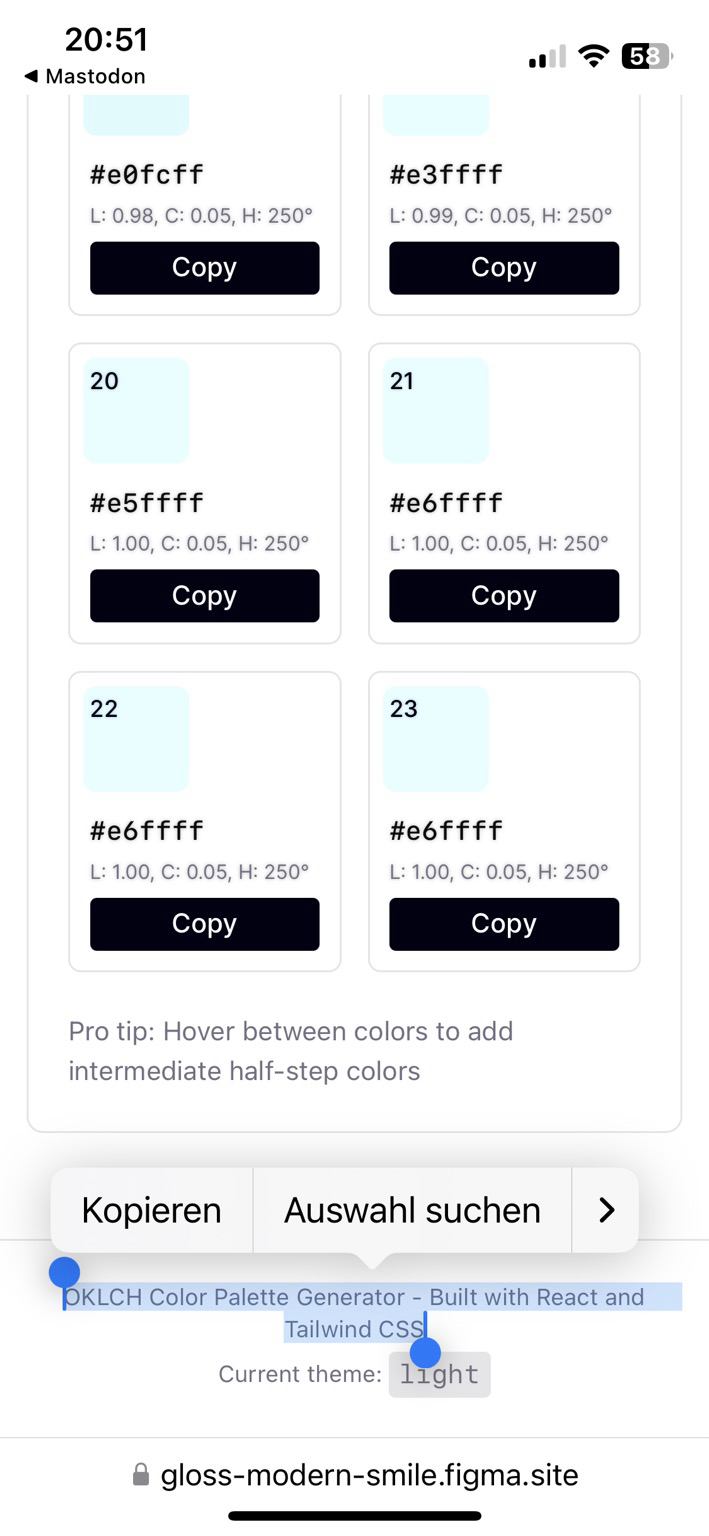Copy color number 23
709x1536 pixels.
pos(504,924)
